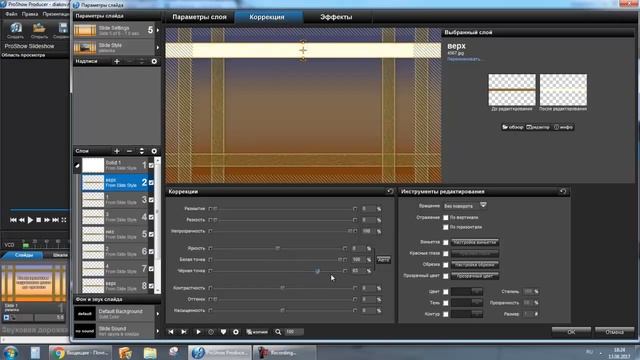This screenshot has width=640, height=360.
Task: Click Открыть folder icon in main toolbar
Action: coord(39,29)
